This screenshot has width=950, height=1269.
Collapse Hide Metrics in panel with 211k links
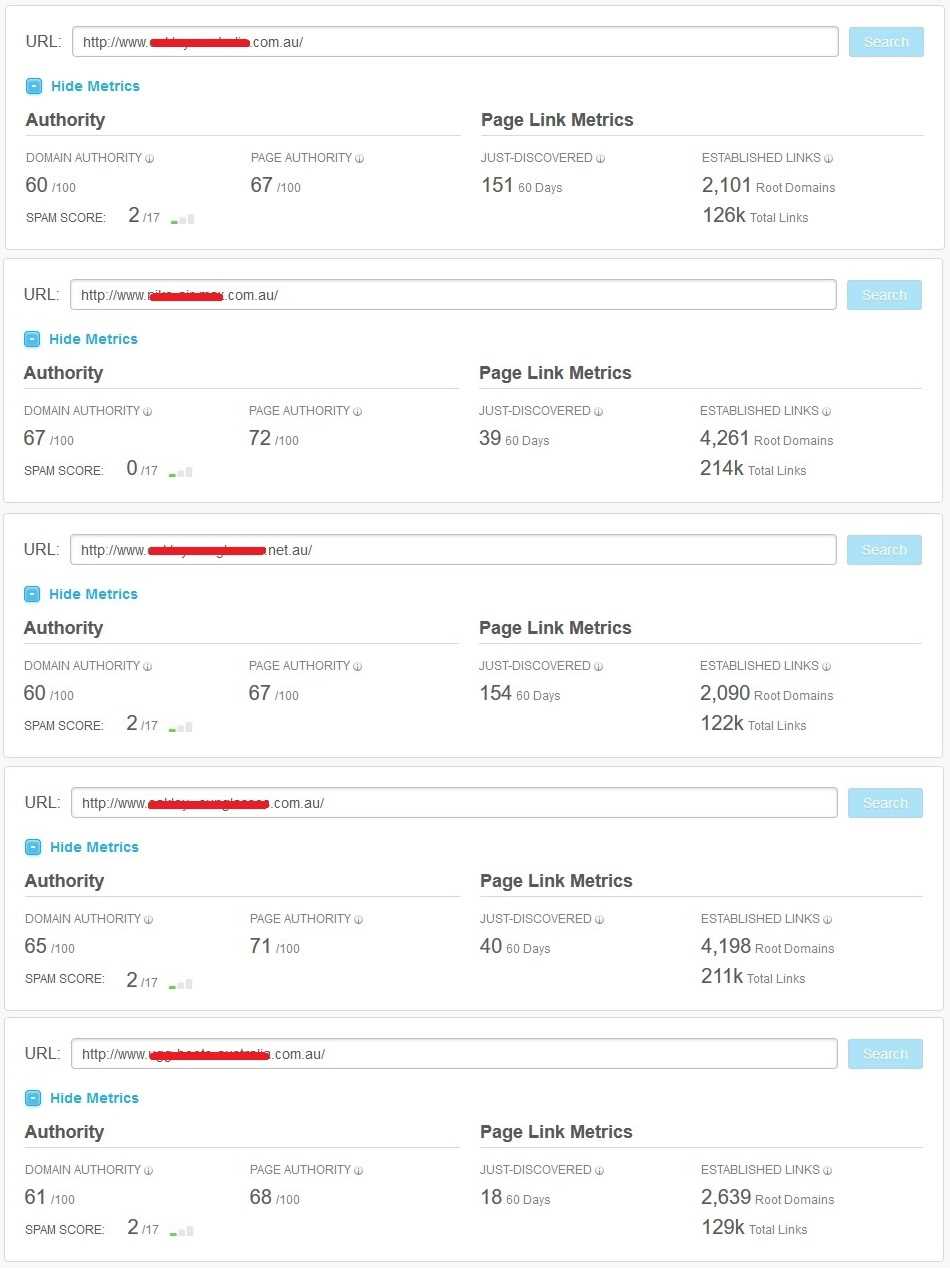[x=94, y=847]
